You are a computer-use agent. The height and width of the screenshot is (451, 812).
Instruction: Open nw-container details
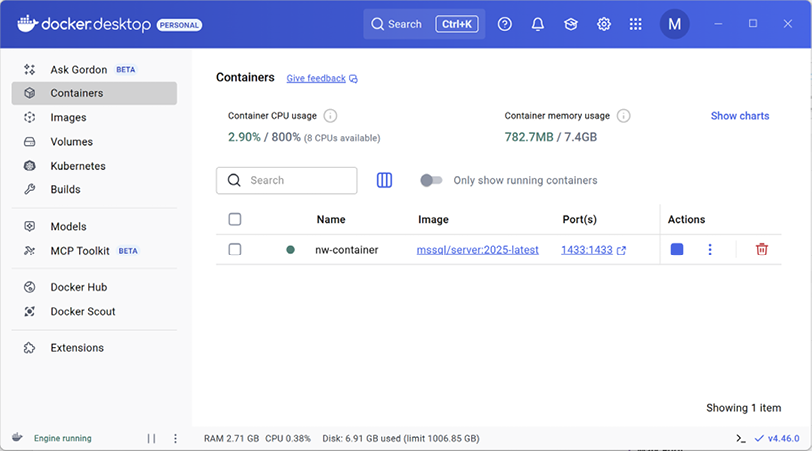point(346,250)
